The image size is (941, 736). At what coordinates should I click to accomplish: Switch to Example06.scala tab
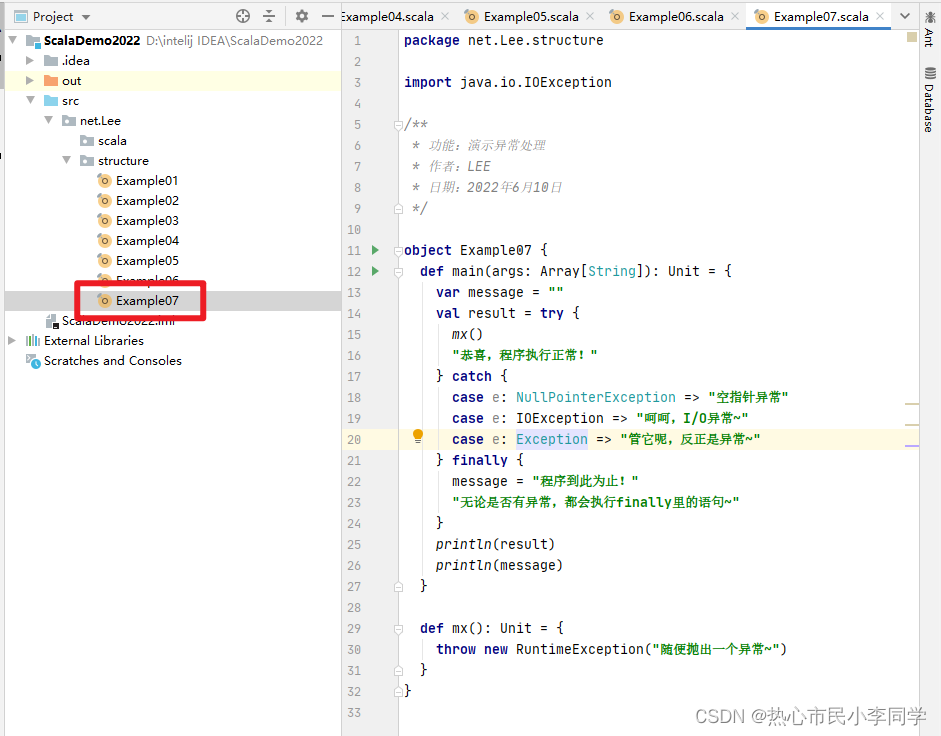pyautogui.click(x=676, y=17)
